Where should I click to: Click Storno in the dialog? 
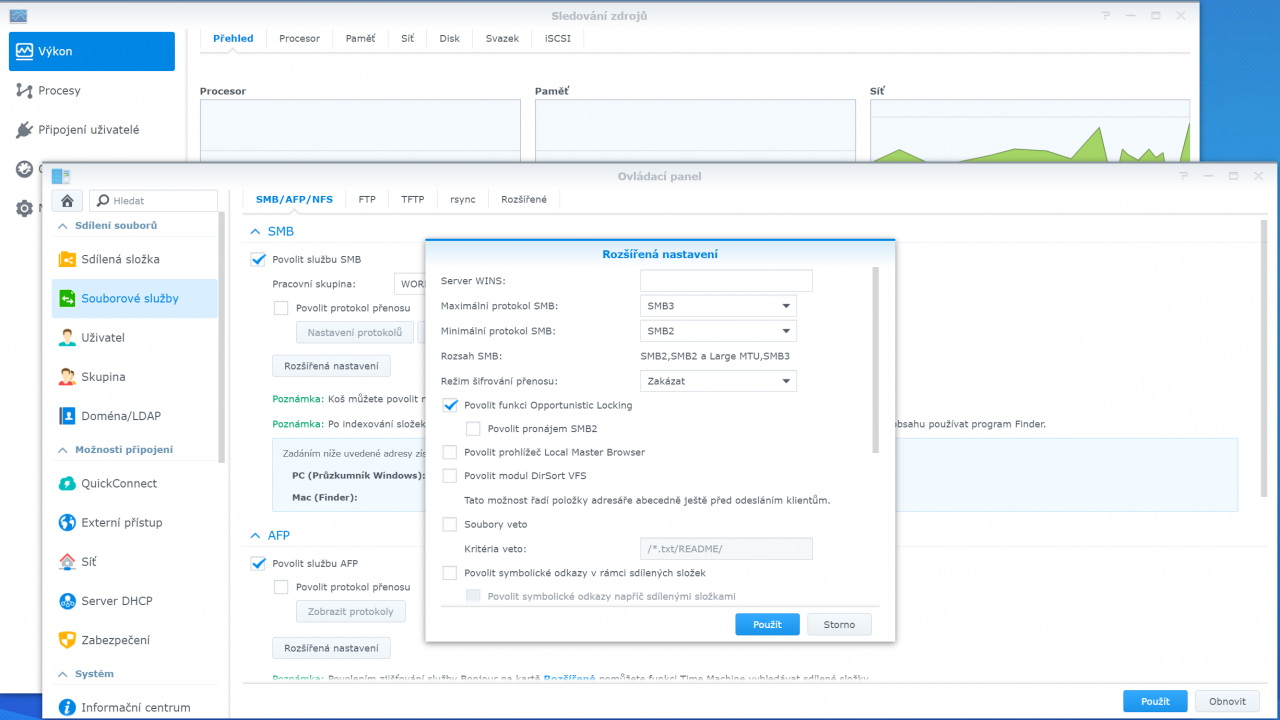[839, 624]
